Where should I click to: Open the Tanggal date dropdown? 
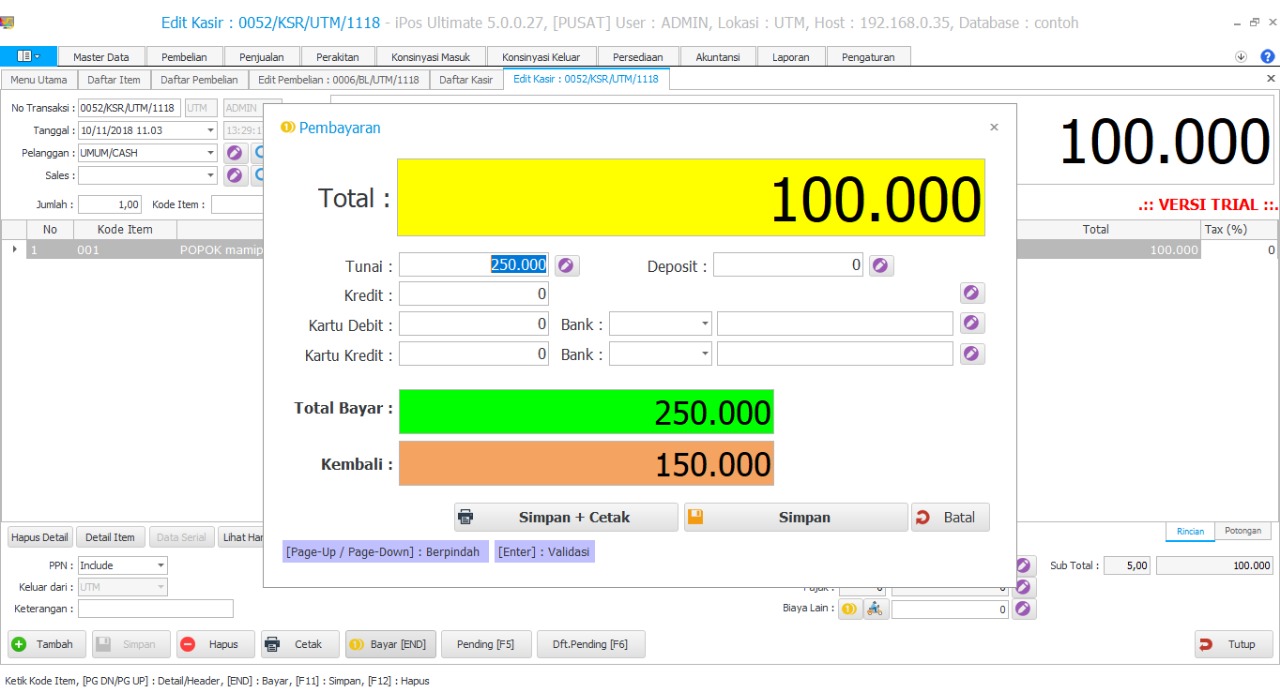210,130
